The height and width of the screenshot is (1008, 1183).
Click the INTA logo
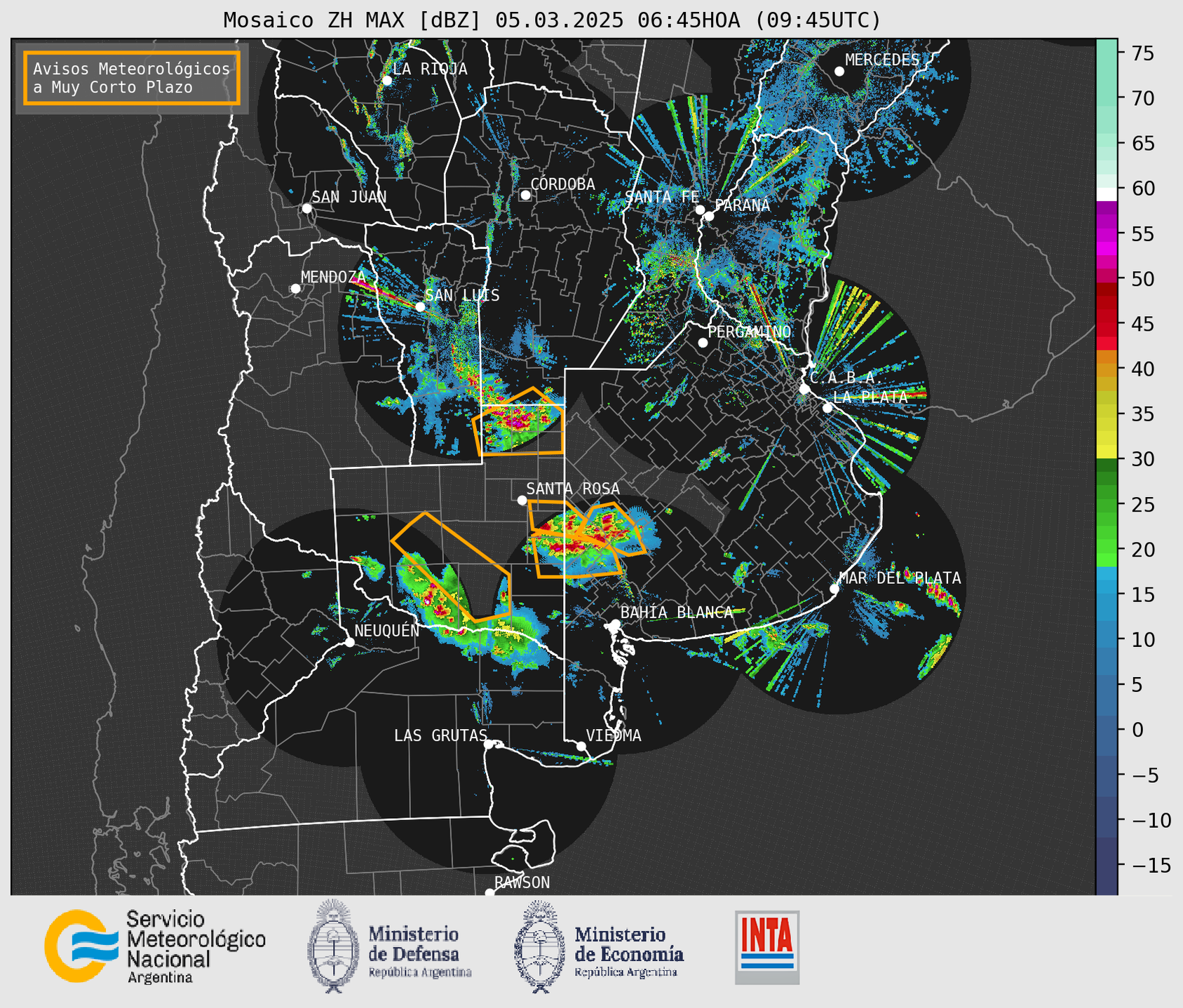767,947
